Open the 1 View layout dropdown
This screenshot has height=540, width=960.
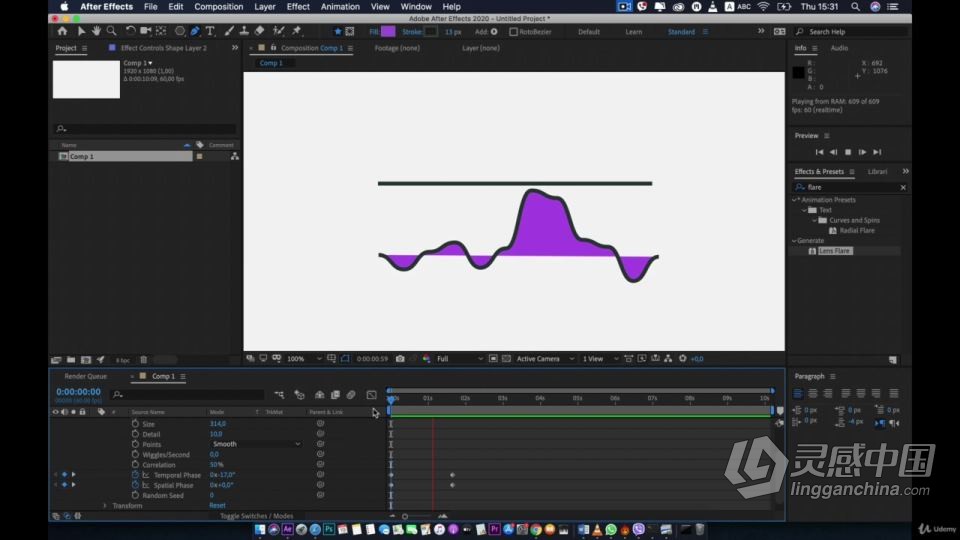tap(600, 359)
